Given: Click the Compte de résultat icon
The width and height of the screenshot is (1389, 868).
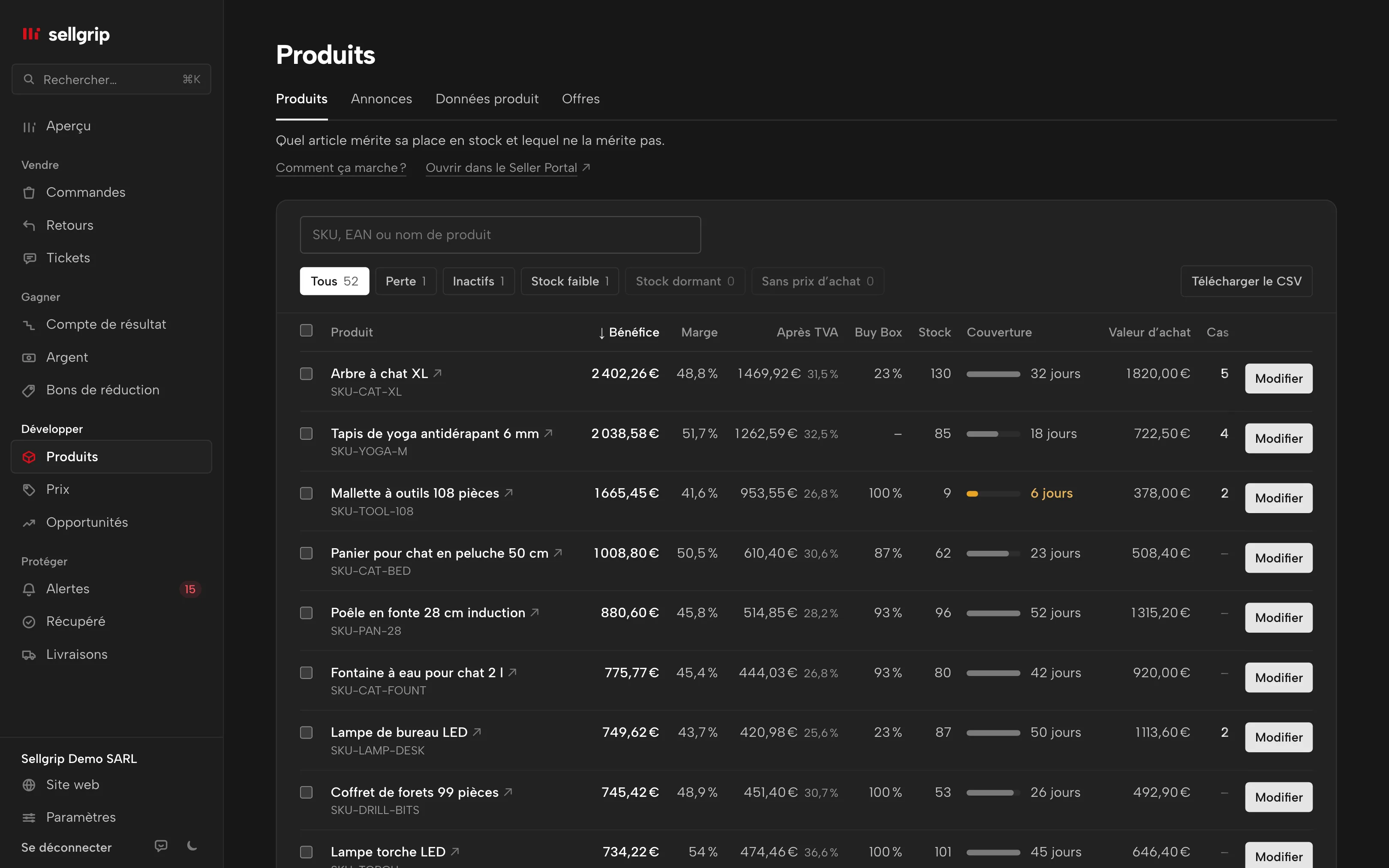Looking at the screenshot, I should (x=29, y=325).
